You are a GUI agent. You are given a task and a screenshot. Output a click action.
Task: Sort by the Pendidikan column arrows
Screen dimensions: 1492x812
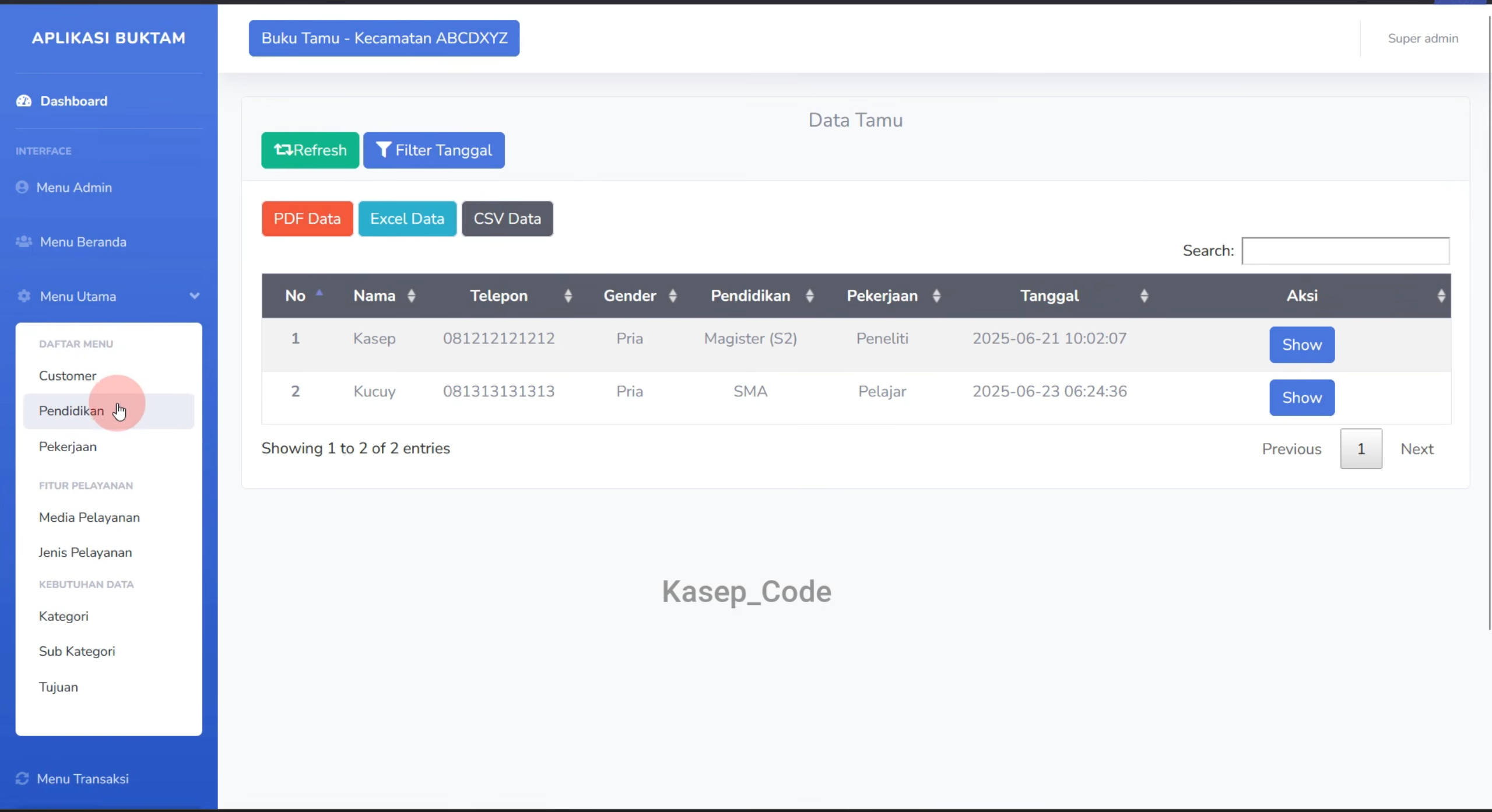coord(810,296)
